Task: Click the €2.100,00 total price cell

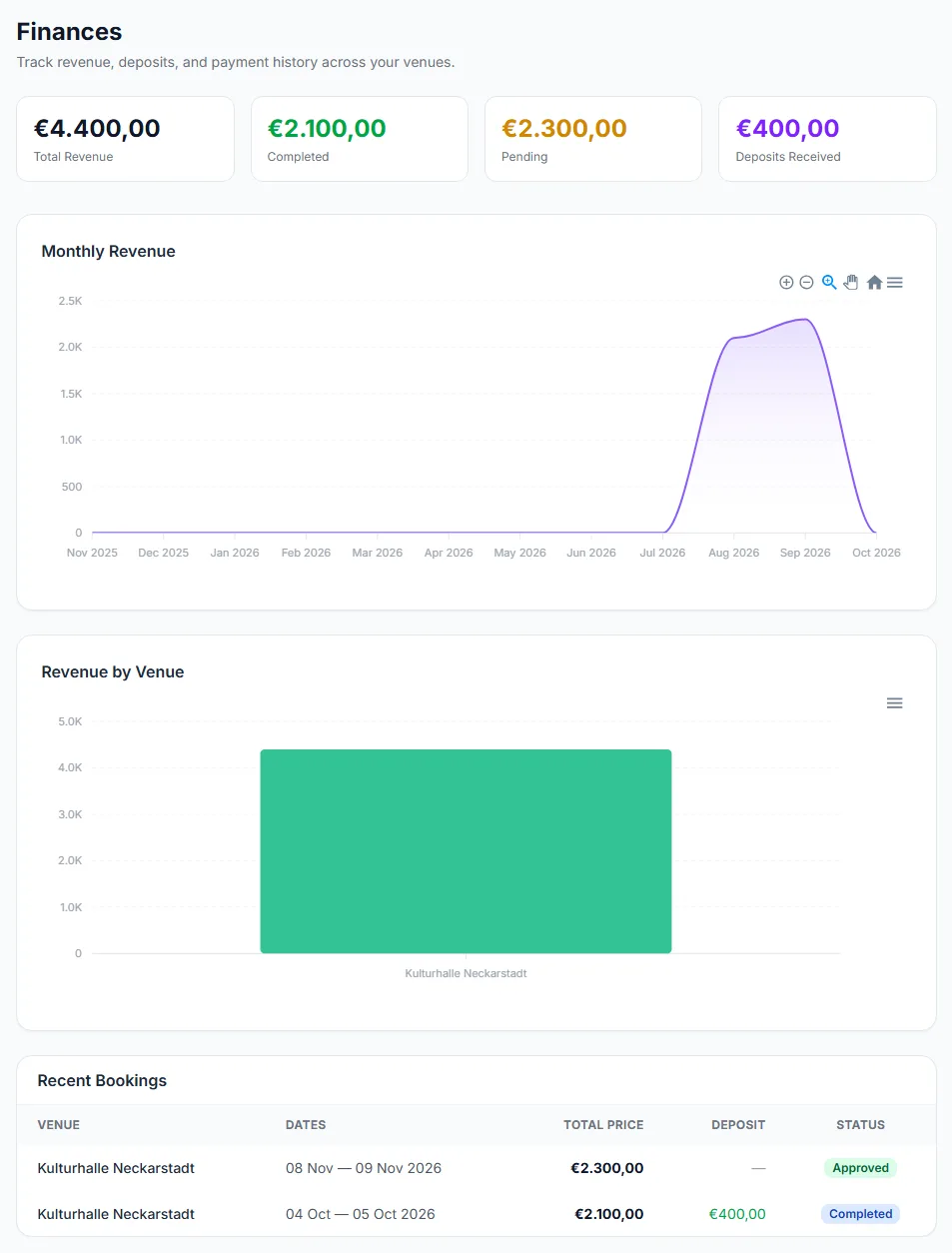Action: coord(609,1214)
